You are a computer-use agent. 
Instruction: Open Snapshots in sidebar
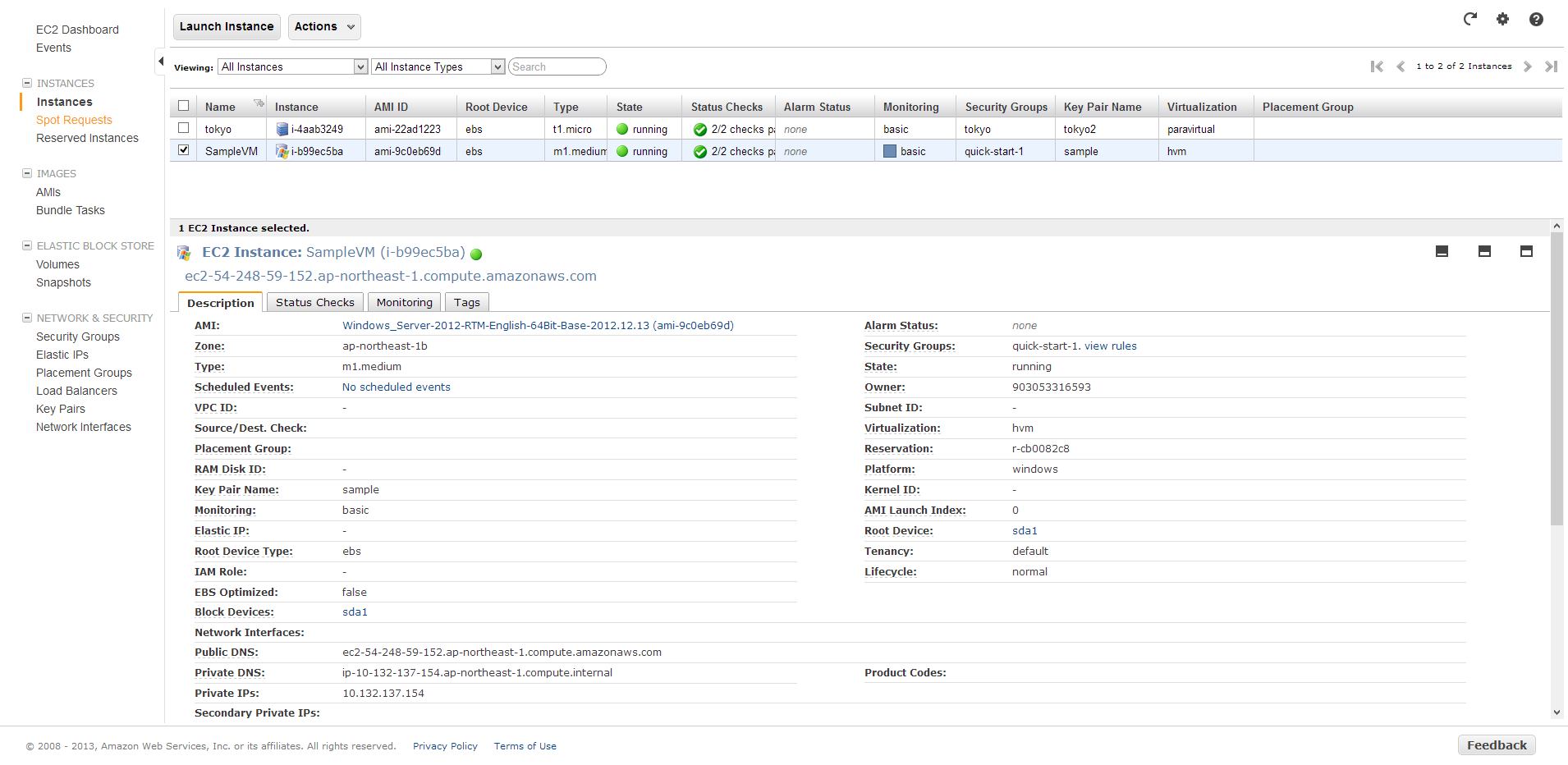[x=63, y=282]
